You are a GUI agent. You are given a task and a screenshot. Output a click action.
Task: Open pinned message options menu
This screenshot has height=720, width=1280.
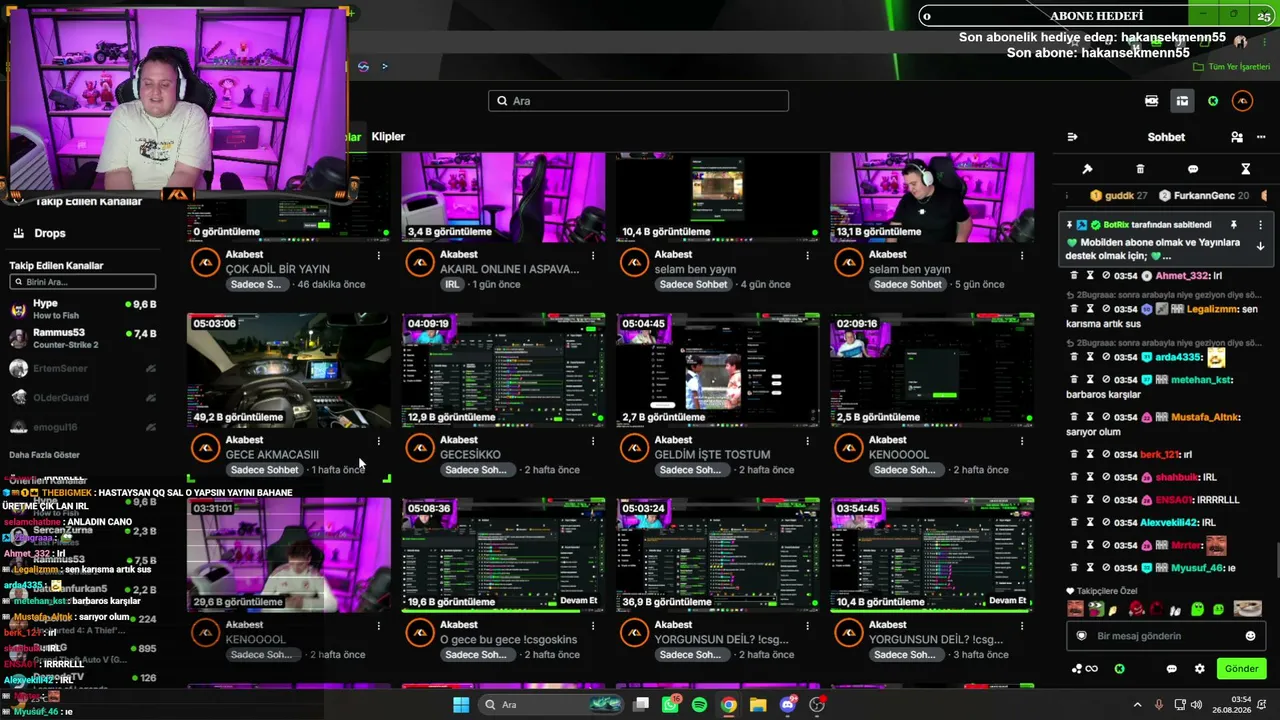click(1260, 225)
